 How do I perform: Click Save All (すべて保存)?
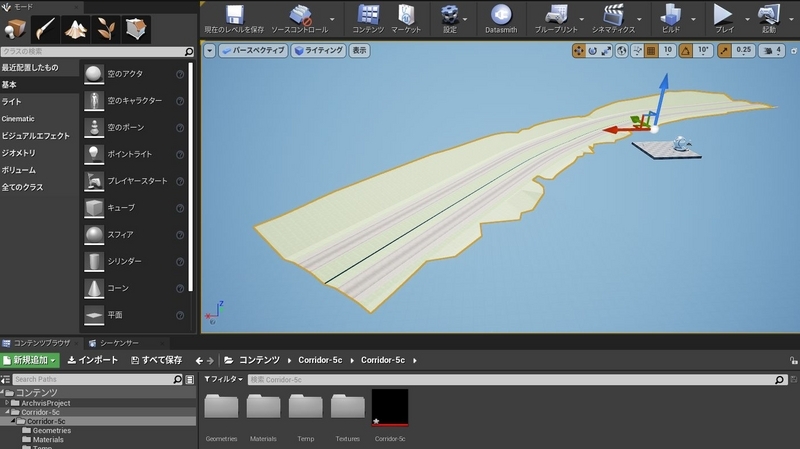pyautogui.click(x=157, y=360)
